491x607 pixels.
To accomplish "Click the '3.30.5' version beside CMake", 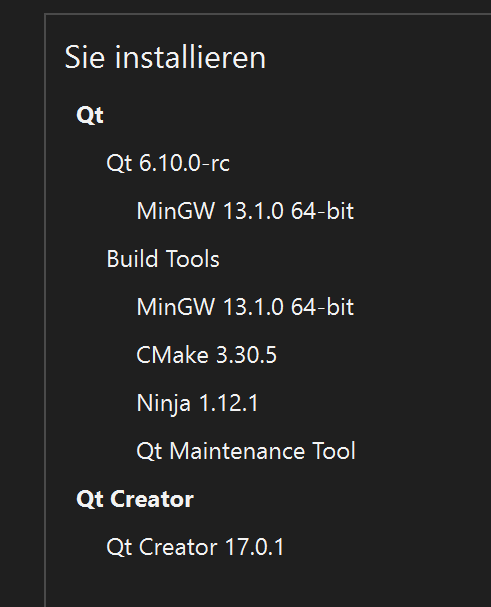I will (246, 355).
